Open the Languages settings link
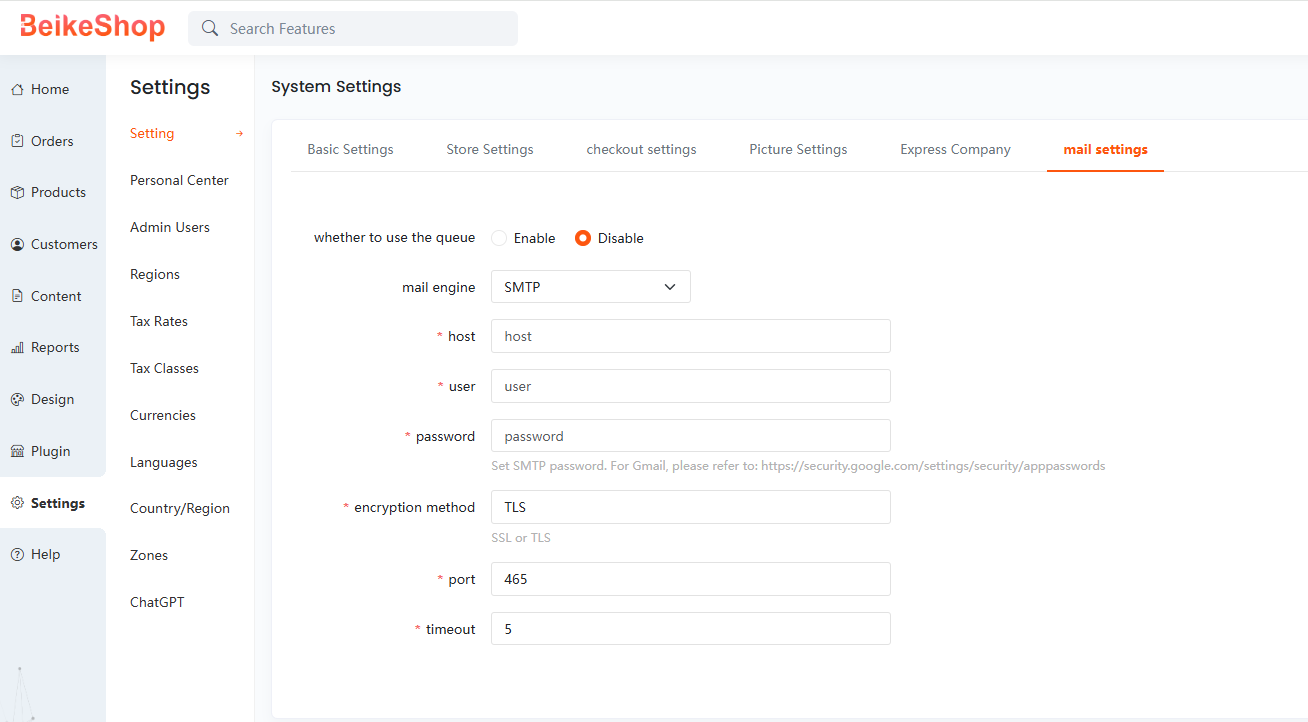 pyautogui.click(x=164, y=462)
